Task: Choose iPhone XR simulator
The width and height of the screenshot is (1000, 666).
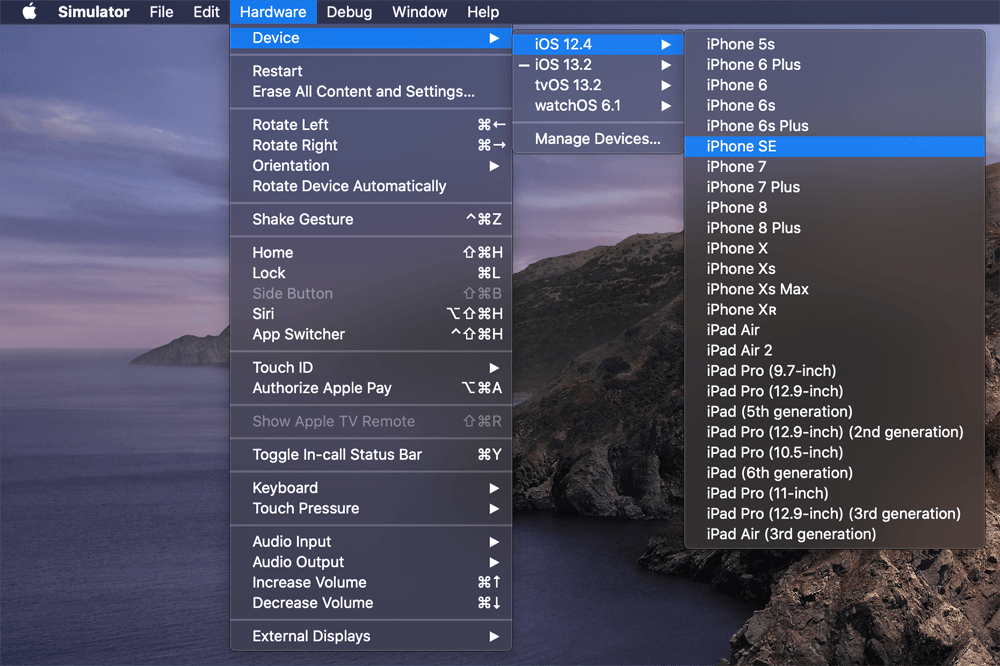Action: pyautogui.click(x=835, y=309)
